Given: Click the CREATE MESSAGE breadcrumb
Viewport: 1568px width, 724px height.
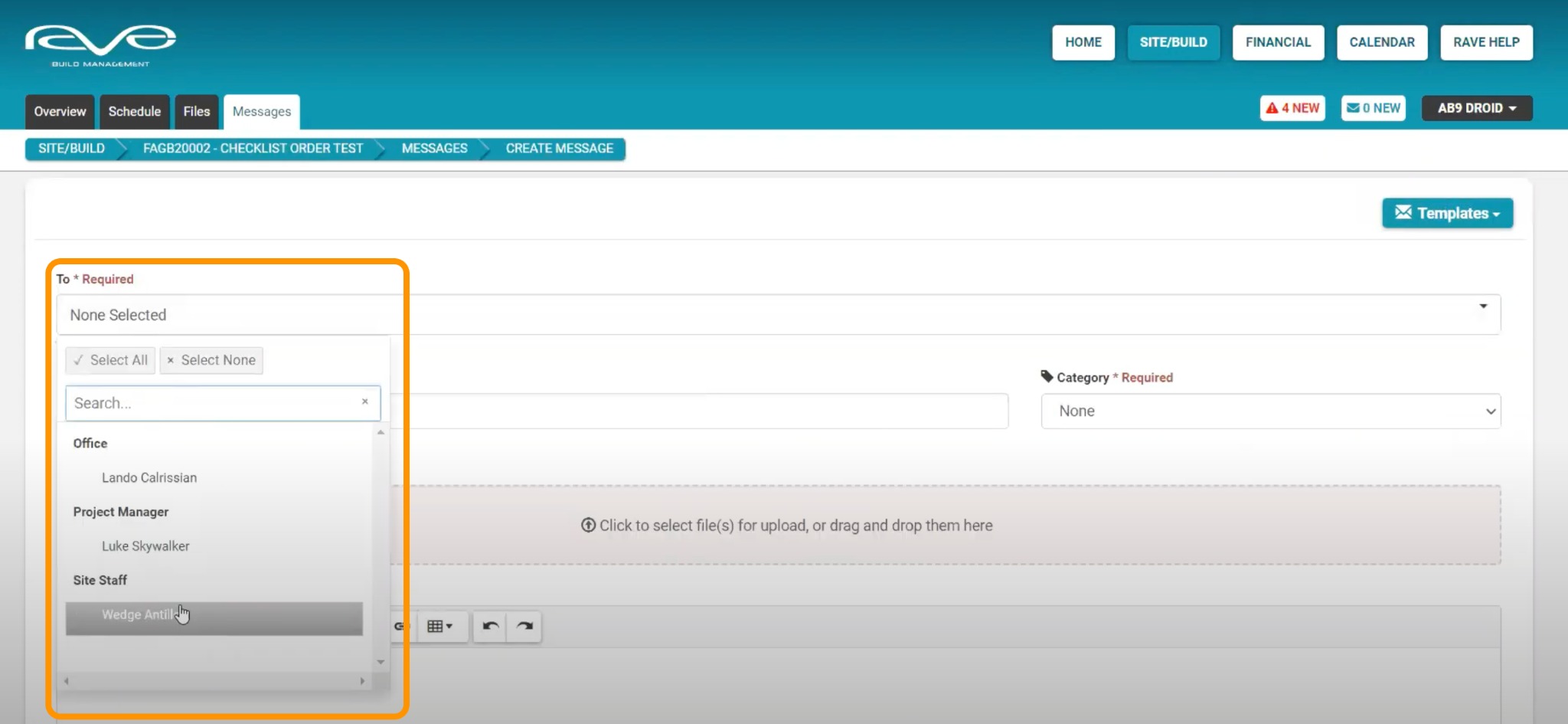Looking at the screenshot, I should click(559, 149).
